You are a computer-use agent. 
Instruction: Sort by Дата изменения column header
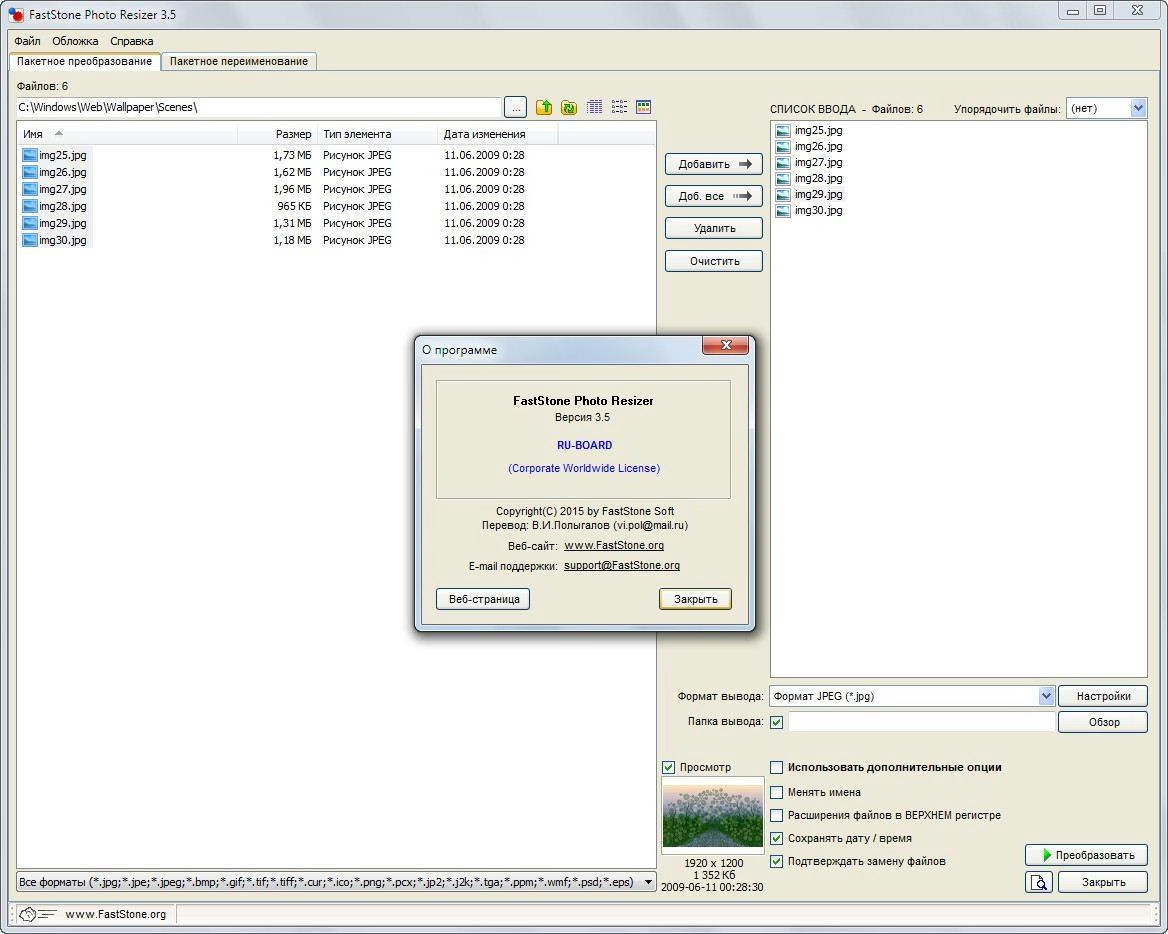(x=498, y=134)
